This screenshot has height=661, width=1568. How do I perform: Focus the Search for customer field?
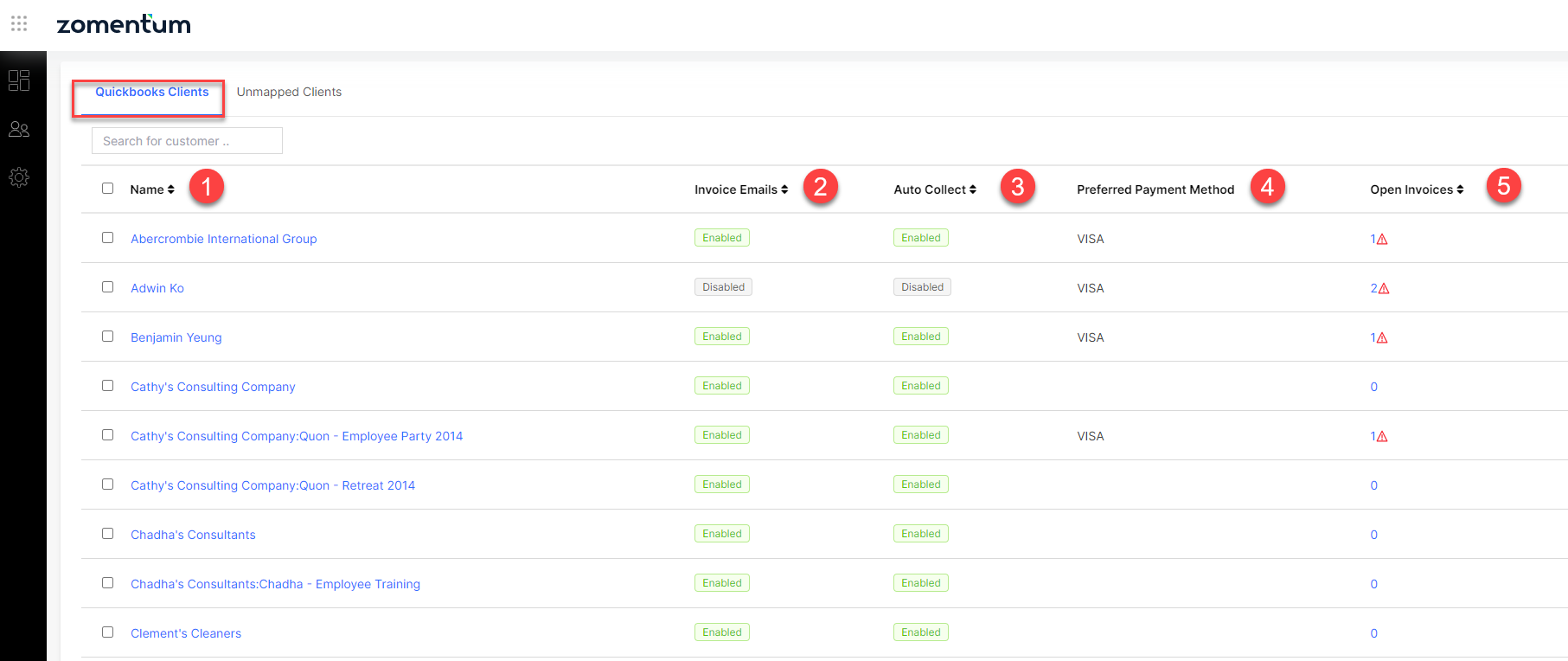[x=187, y=141]
